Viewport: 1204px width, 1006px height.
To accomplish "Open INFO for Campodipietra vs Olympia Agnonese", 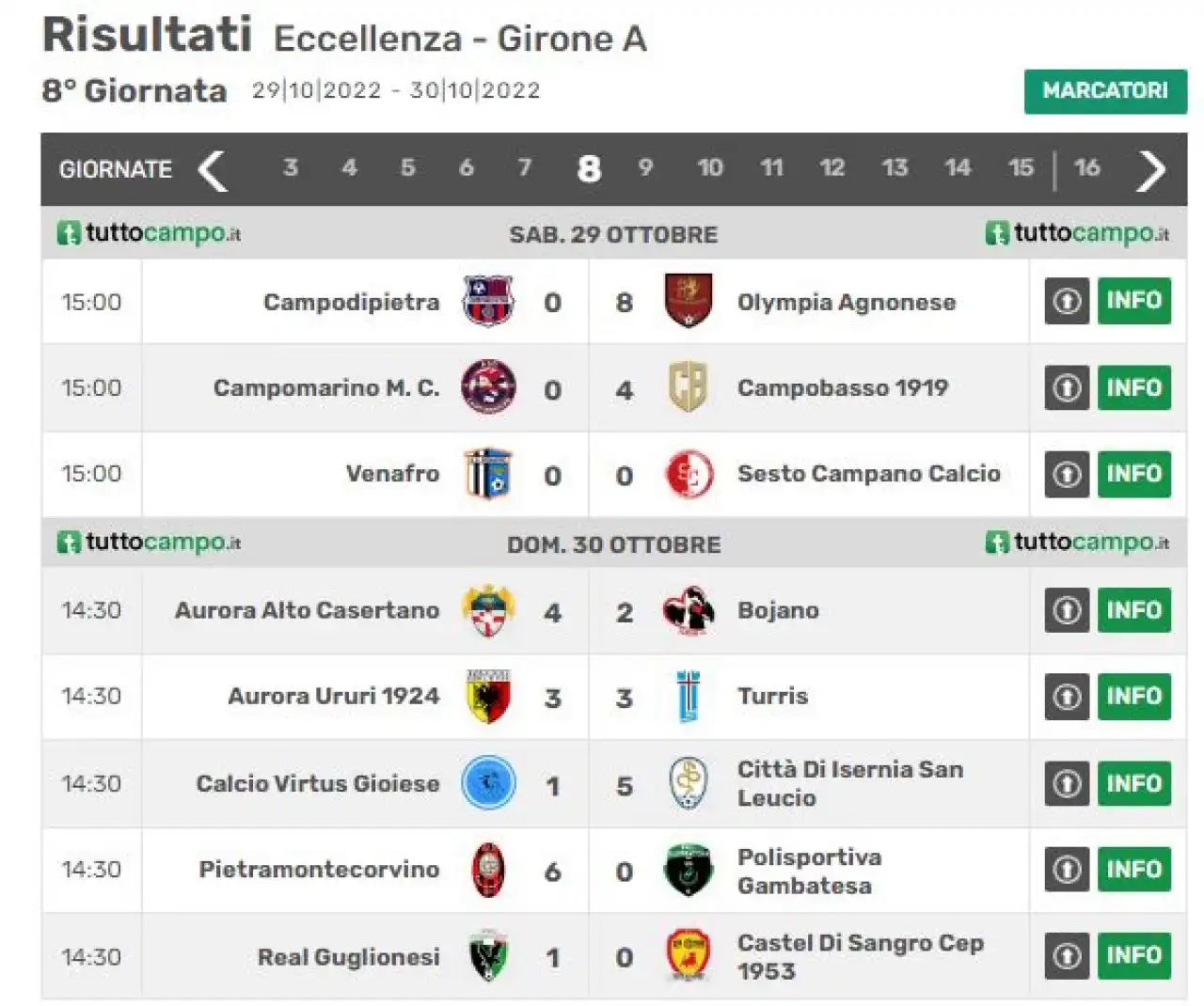I will 1134,301.
